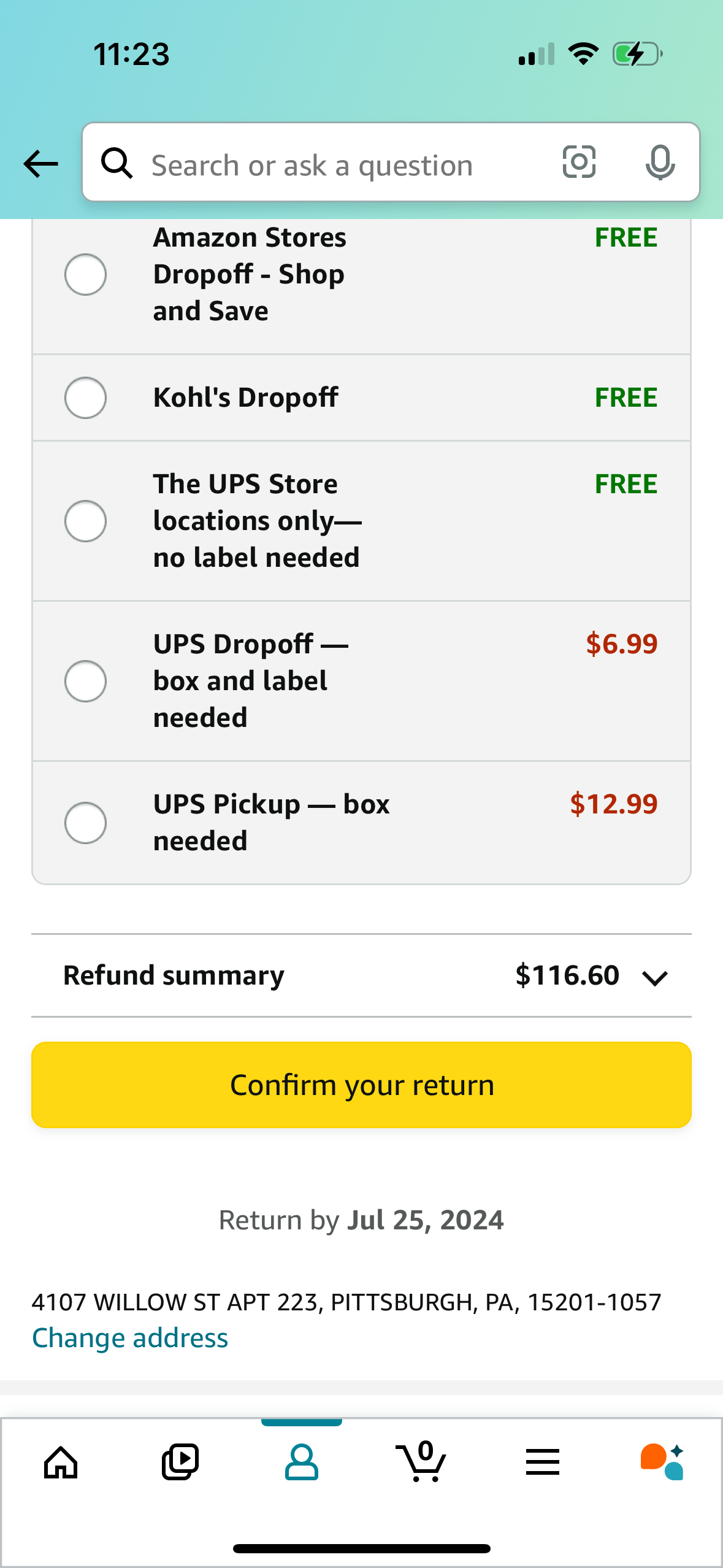Select UPS Pickup — box needed option
This screenshot has width=723, height=1568.
tap(85, 822)
